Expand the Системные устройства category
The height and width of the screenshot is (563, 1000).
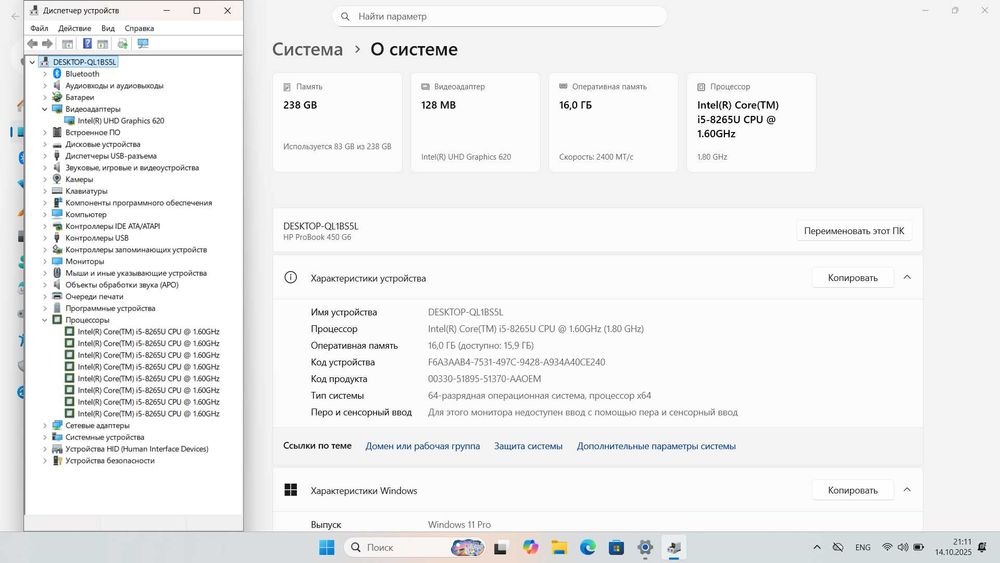45,437
